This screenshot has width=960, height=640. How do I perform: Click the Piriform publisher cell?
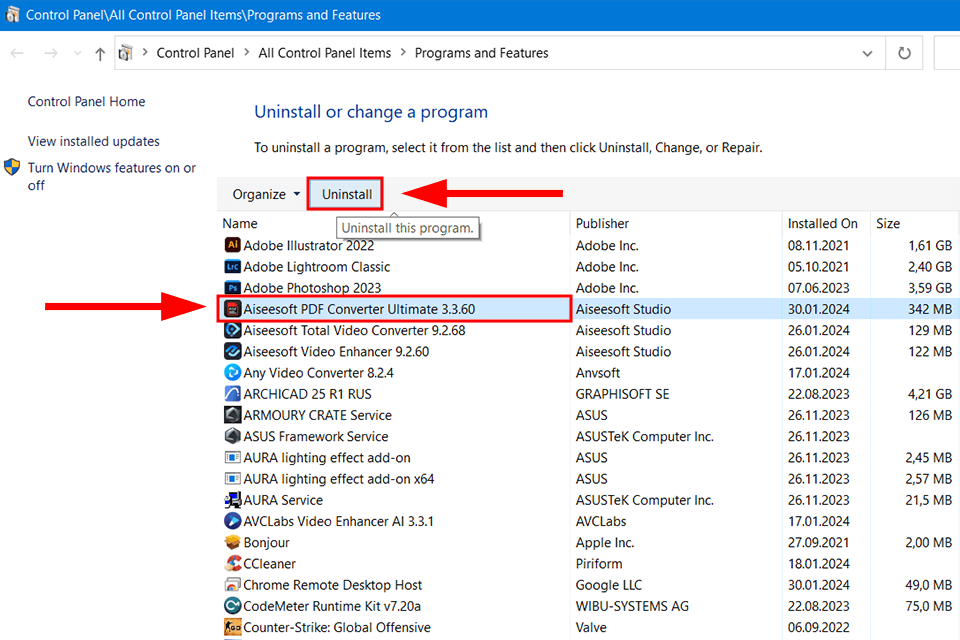point(599,563)
